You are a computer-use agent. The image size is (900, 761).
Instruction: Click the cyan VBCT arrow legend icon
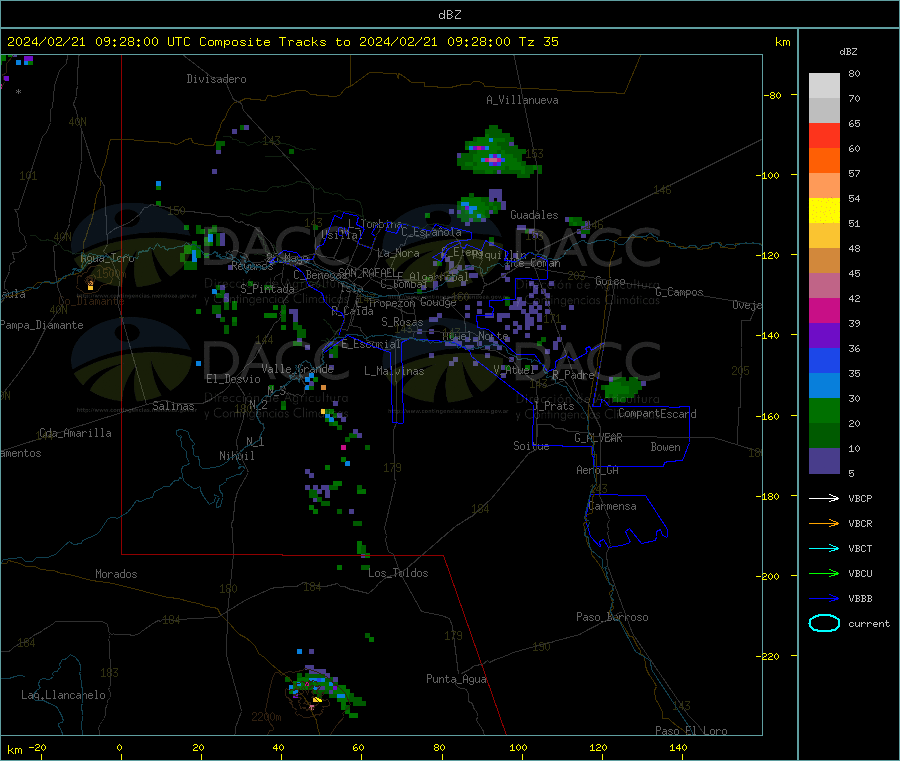(x=824, y=549)
